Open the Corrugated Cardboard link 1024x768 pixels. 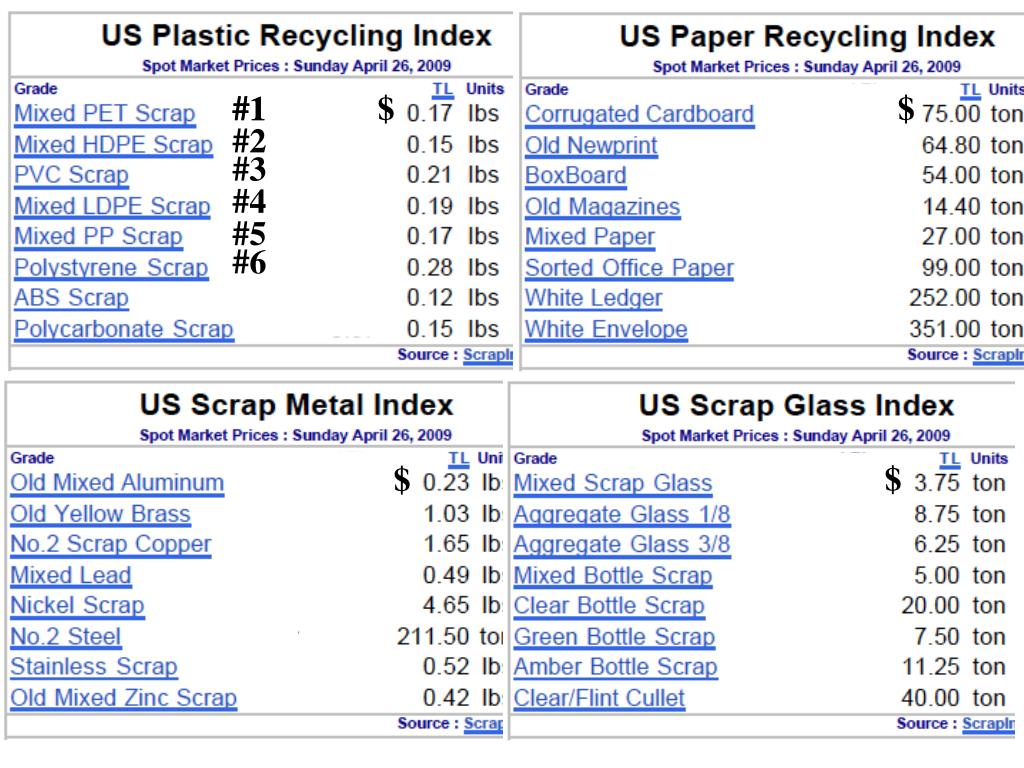(640, 114)
